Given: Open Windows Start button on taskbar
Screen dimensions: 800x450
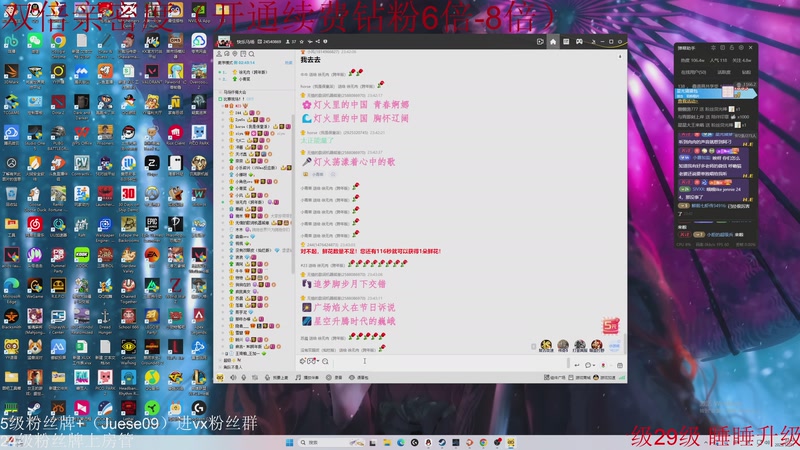Looking at the screenshot, I should tap(289, 442).
